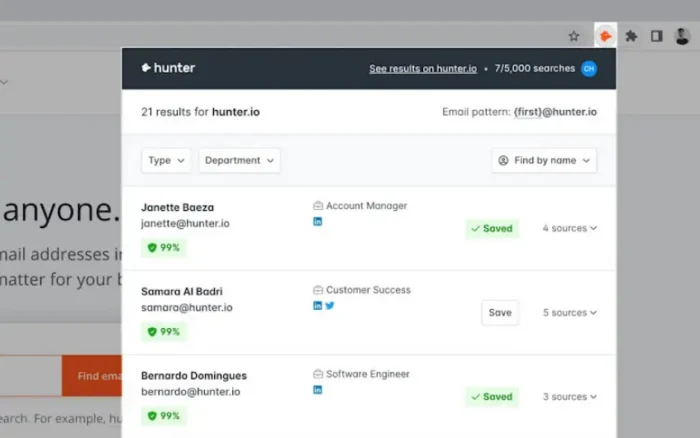Expand 5 sources for Samara Al Badri
The width and height of the screenshot is (700, 438).
click(570, 313)
